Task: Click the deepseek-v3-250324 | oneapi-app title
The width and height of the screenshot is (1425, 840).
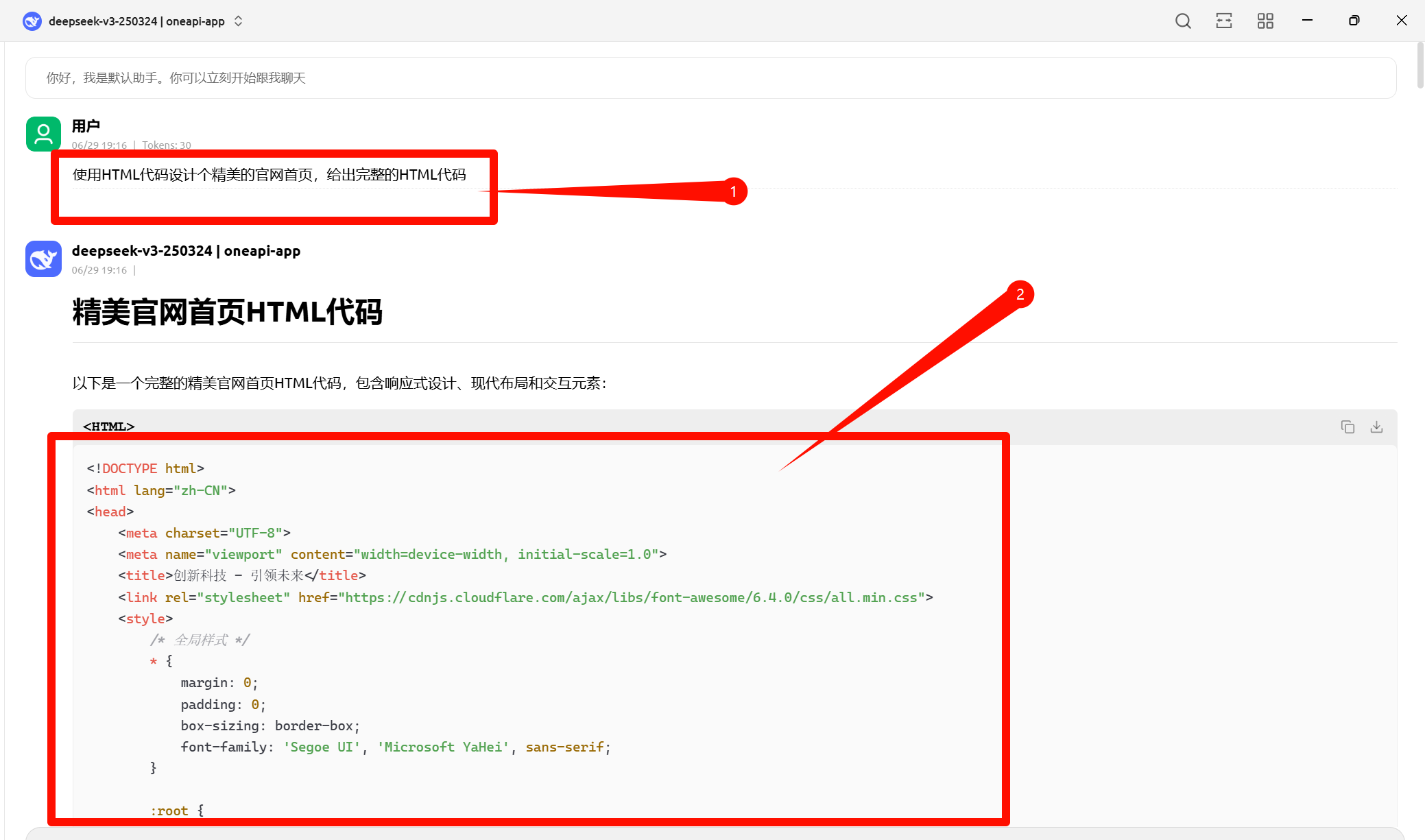Action: point(136,21)
